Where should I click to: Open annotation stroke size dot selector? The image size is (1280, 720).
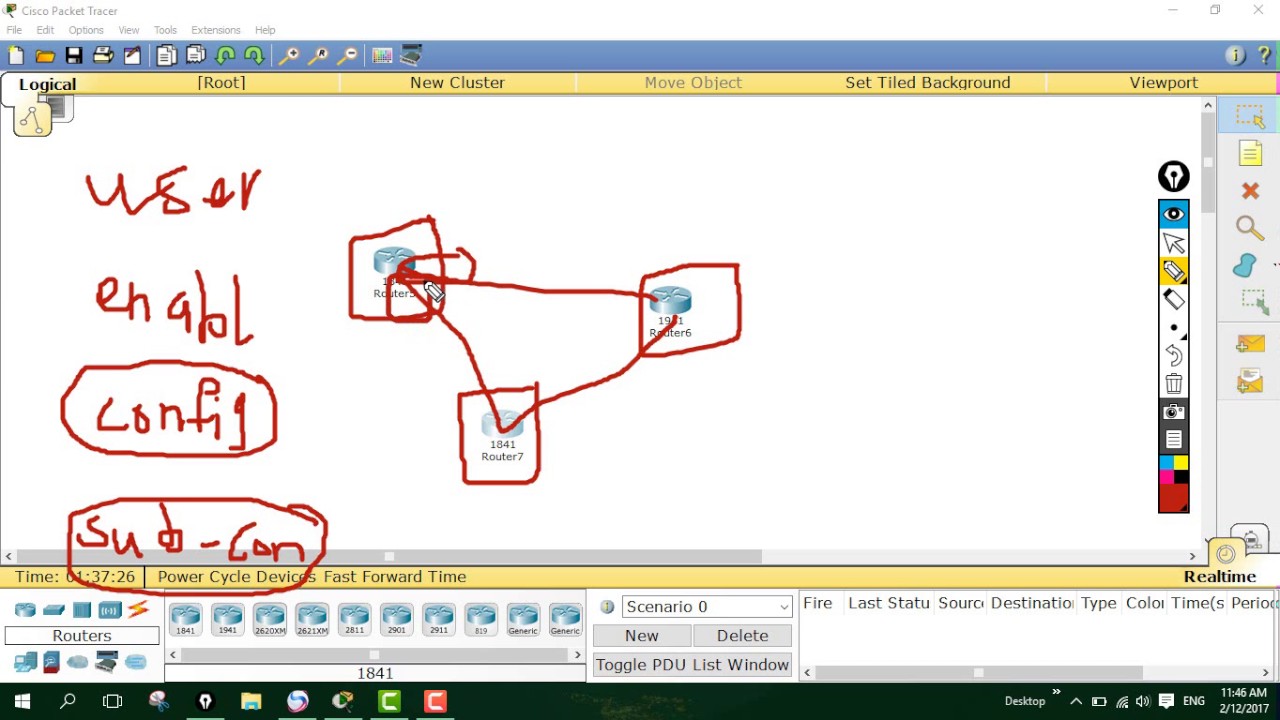pos(1174,327)
